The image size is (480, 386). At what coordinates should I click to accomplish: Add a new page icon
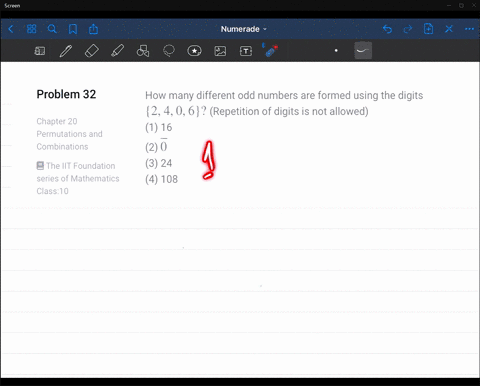click(x=428, y=29)
